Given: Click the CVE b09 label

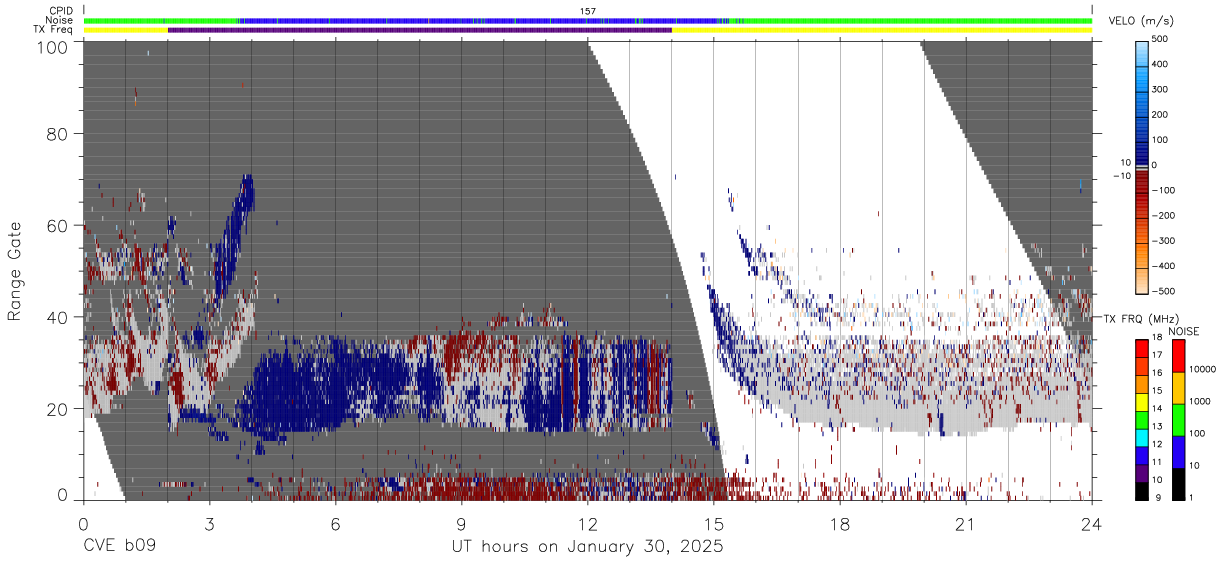Looking at the screenshot, I should (x=118, y=547).
